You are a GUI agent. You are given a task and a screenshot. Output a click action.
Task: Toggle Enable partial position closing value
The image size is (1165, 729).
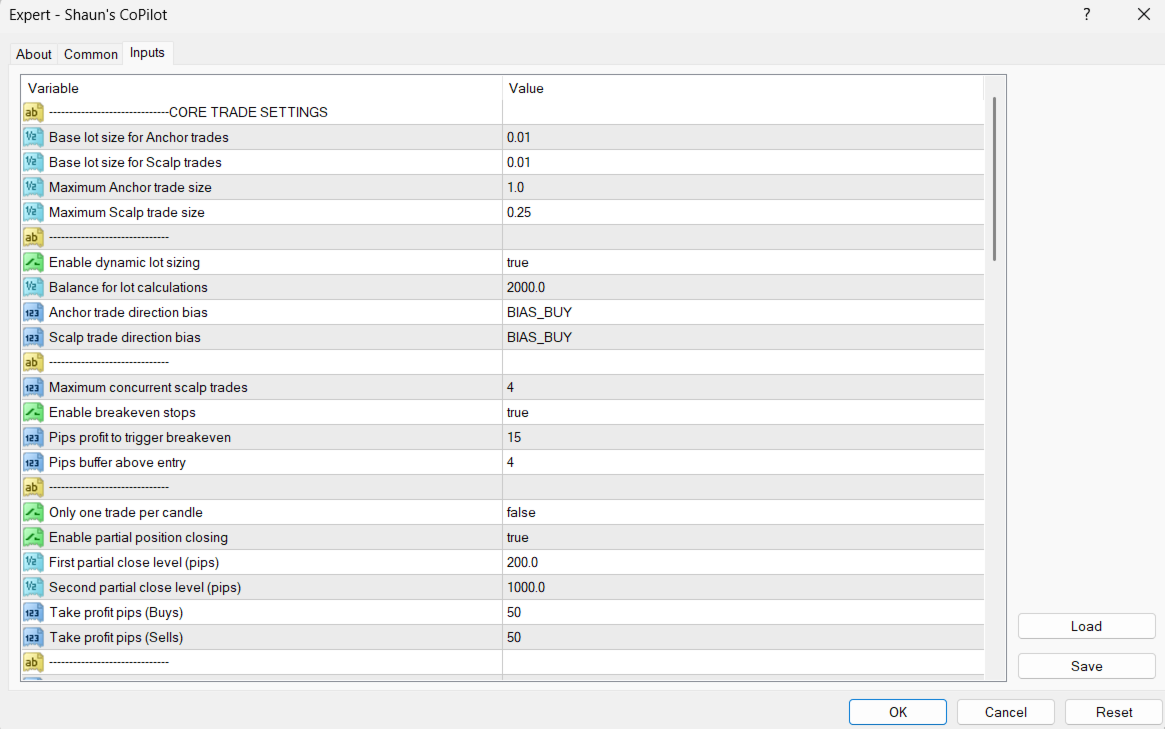point(743,537)
